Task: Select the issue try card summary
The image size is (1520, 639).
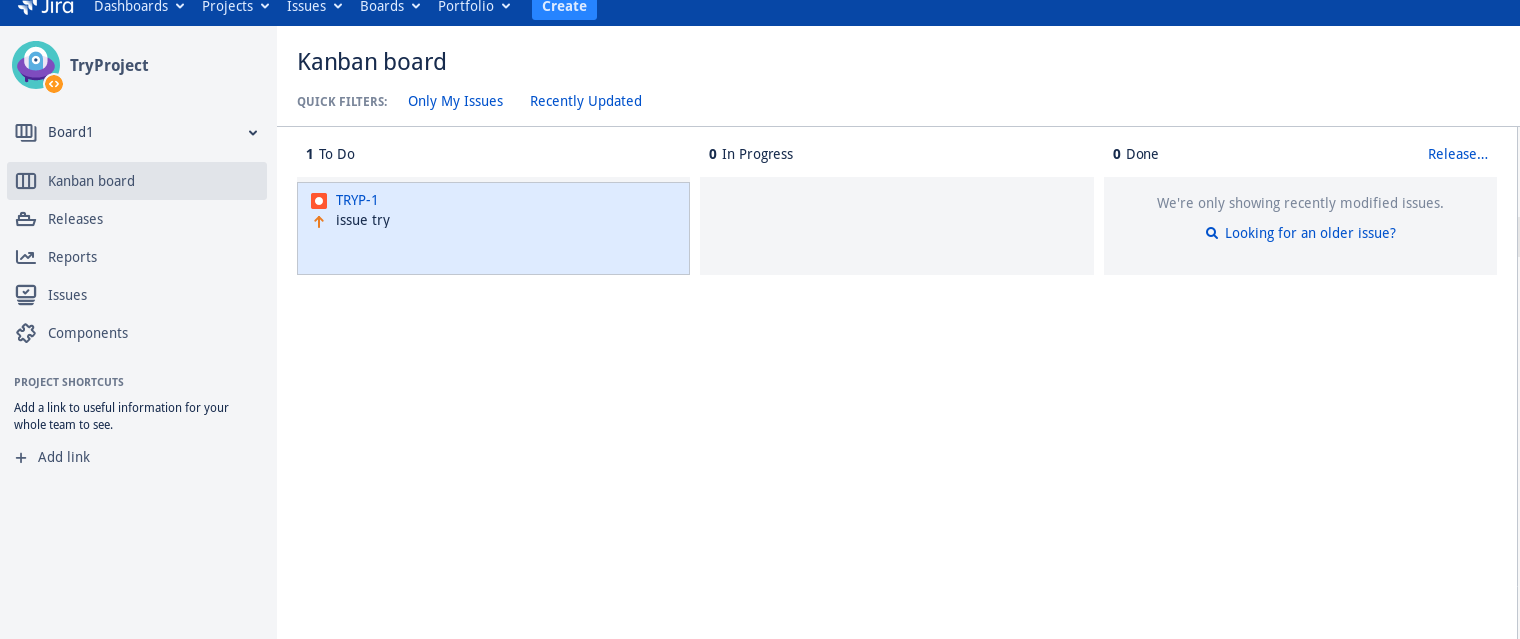Action: click(x=363, y=220)
